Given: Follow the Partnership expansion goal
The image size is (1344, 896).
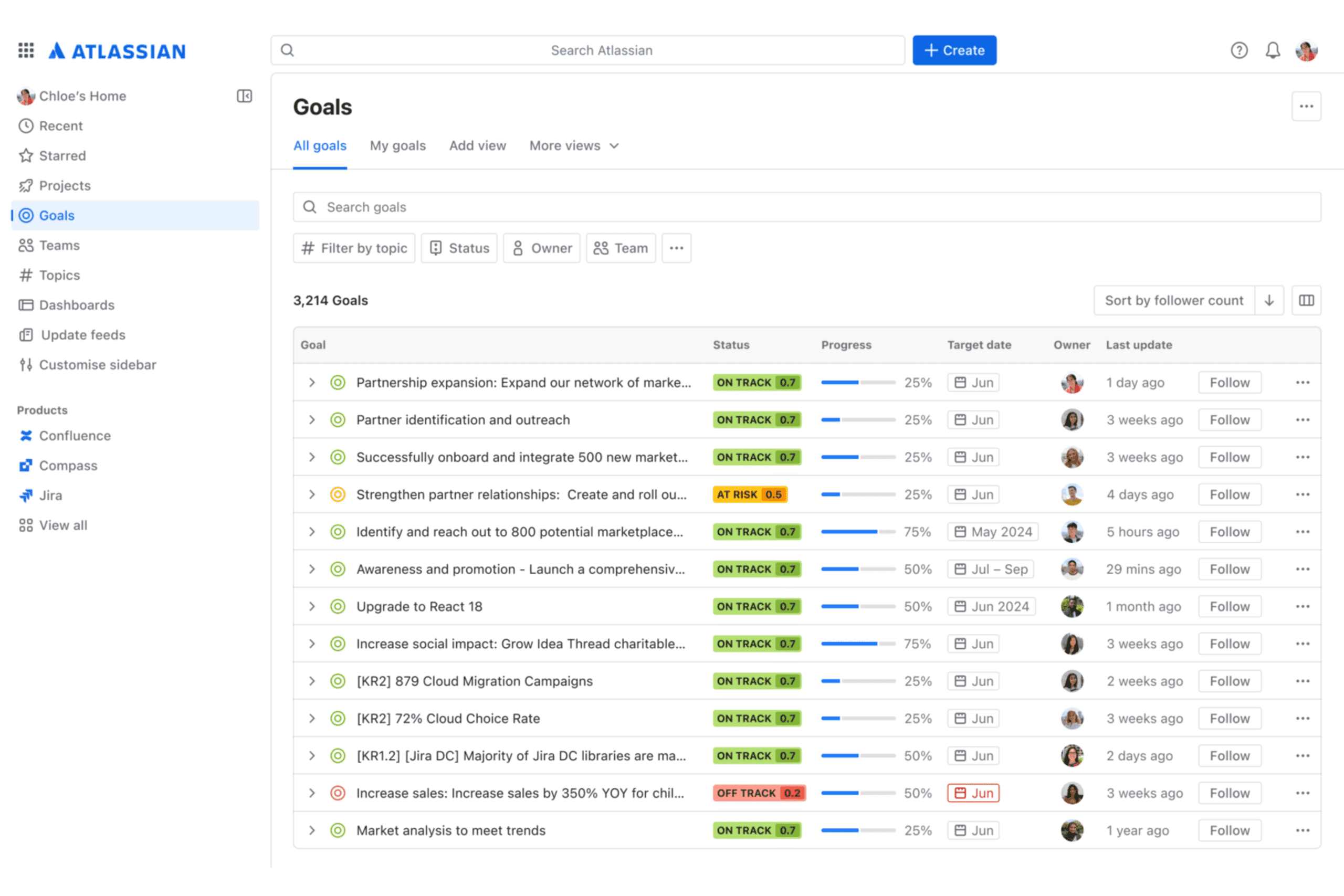Looking at the screenshot, I should (1230, 382).
